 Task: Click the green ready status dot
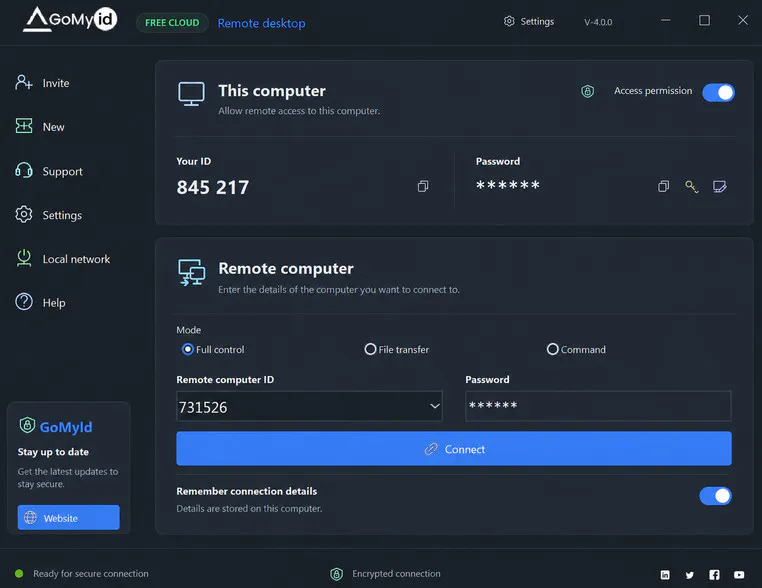(x=19, y=574)
